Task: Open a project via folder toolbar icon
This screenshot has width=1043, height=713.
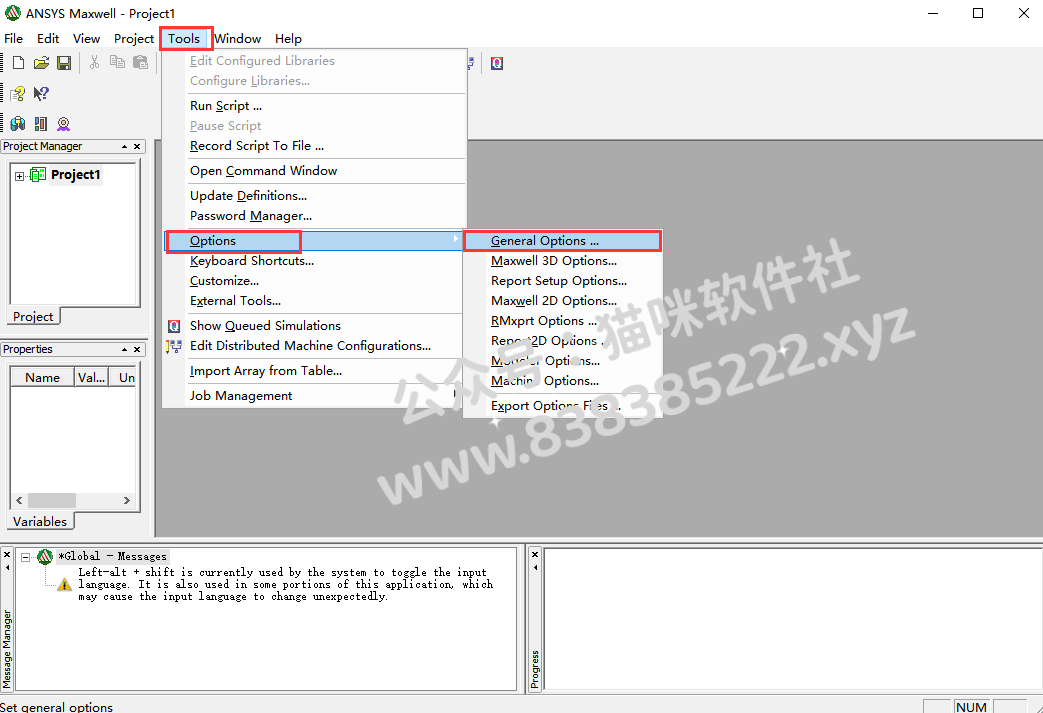Action: click(x=41, y=63)
